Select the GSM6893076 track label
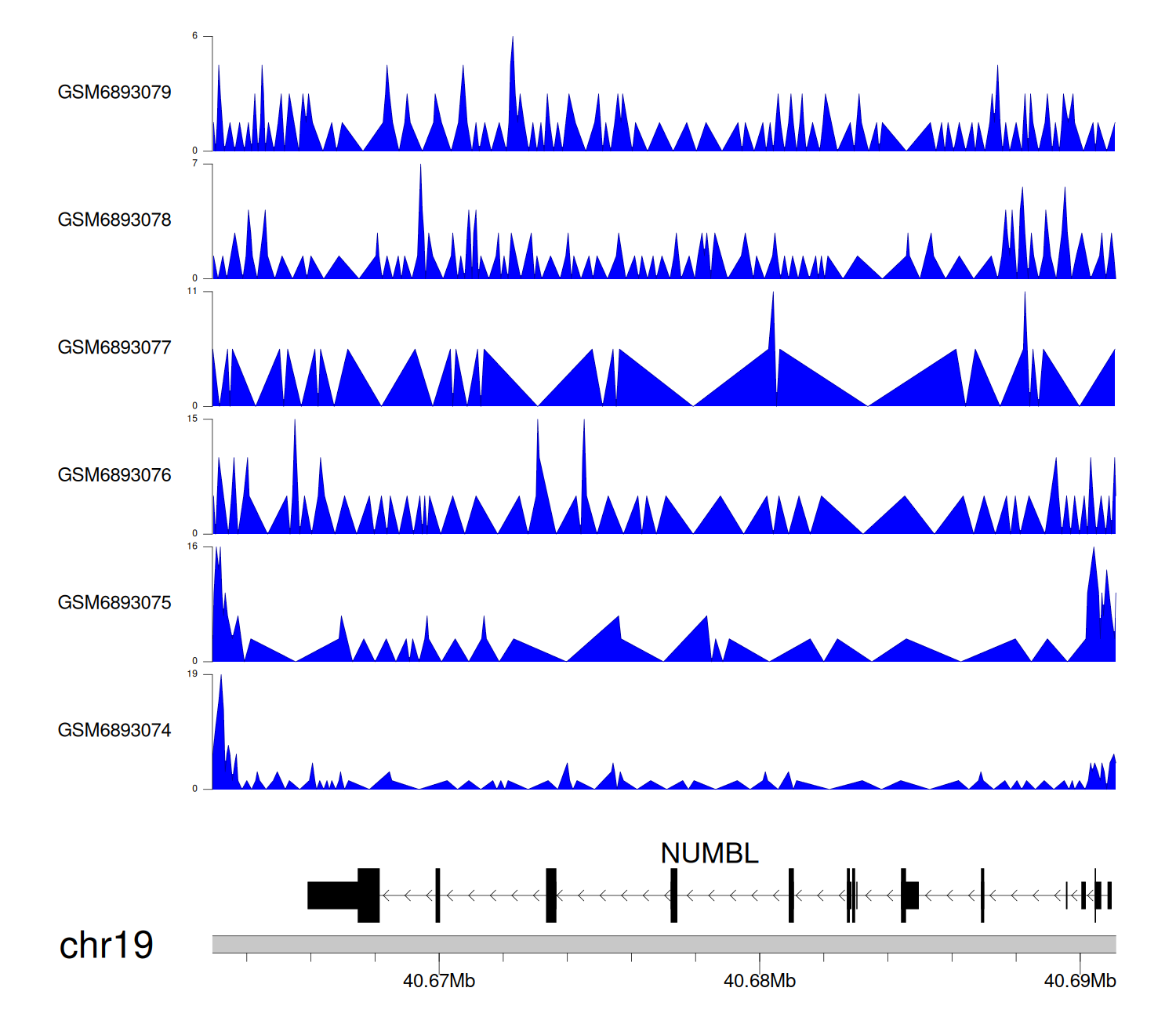The height and width of the screenshot is (1035, 1176). coord(114,476)
